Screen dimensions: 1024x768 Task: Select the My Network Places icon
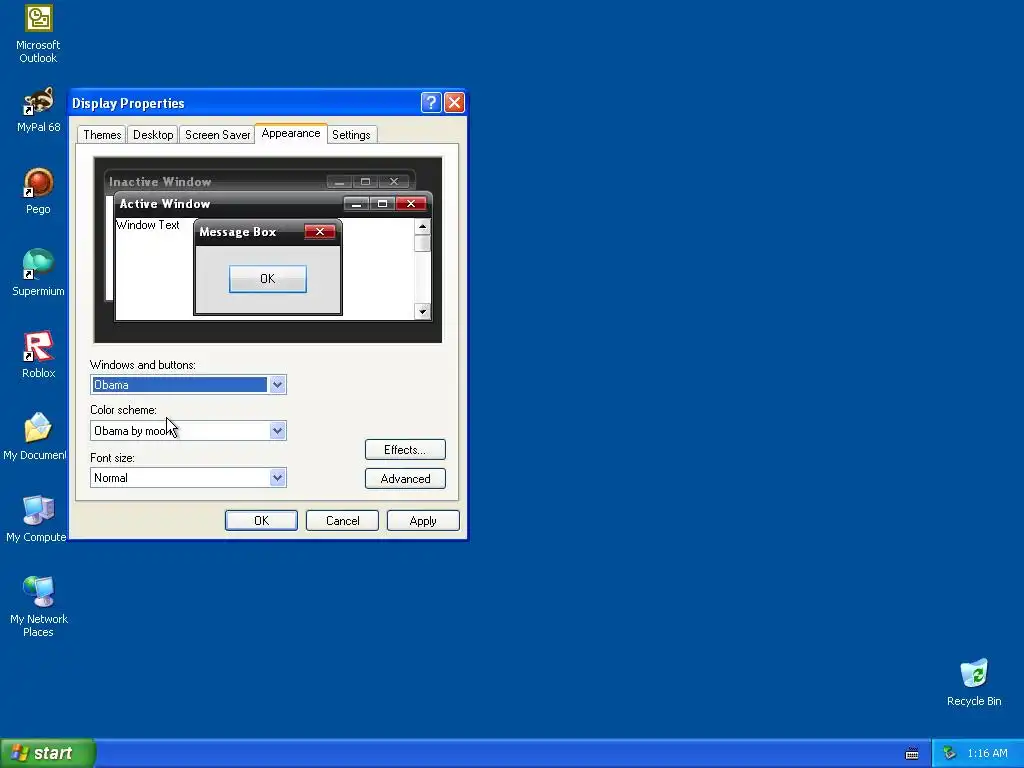38,607
